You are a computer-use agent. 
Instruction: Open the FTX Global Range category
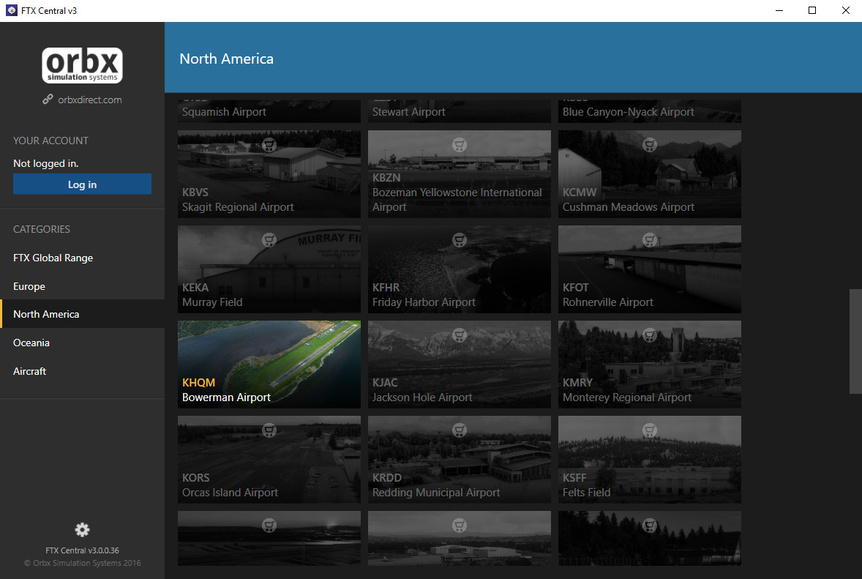55,258
